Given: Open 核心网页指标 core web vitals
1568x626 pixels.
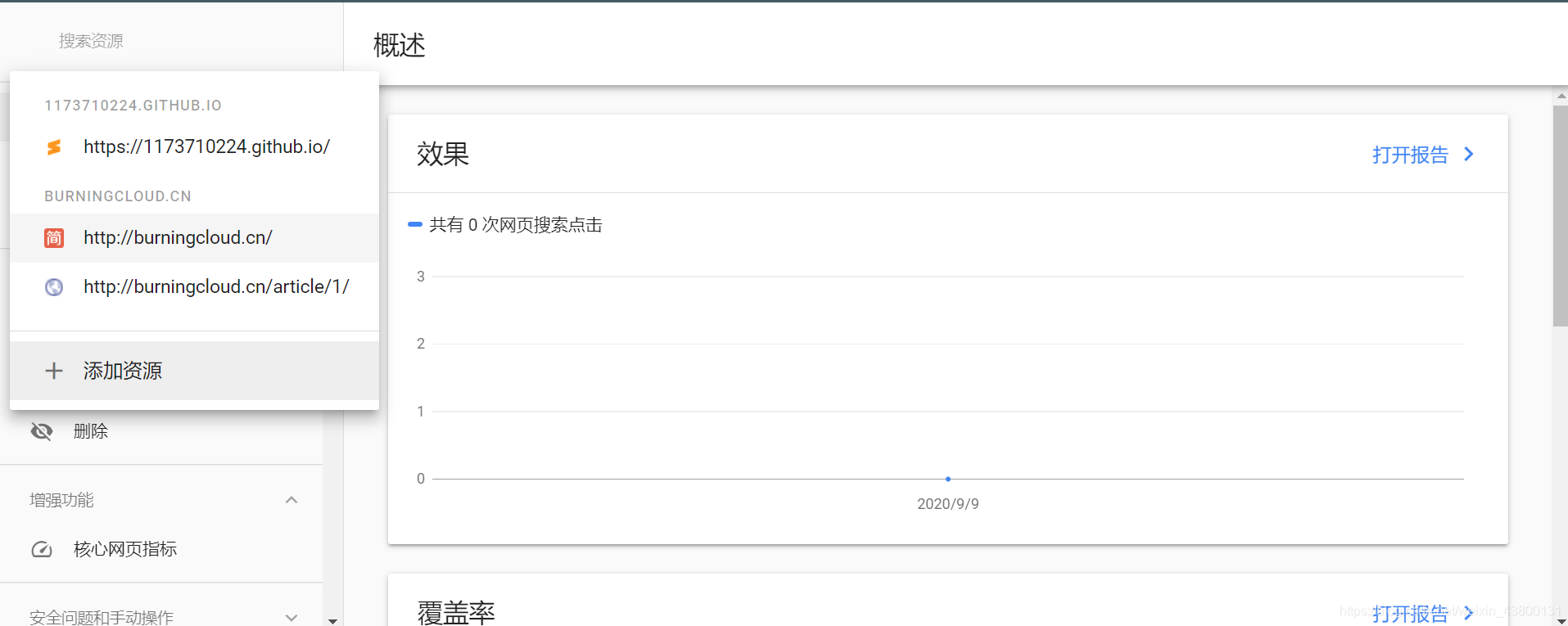Looking at the screenshot, I should [161, 549].
